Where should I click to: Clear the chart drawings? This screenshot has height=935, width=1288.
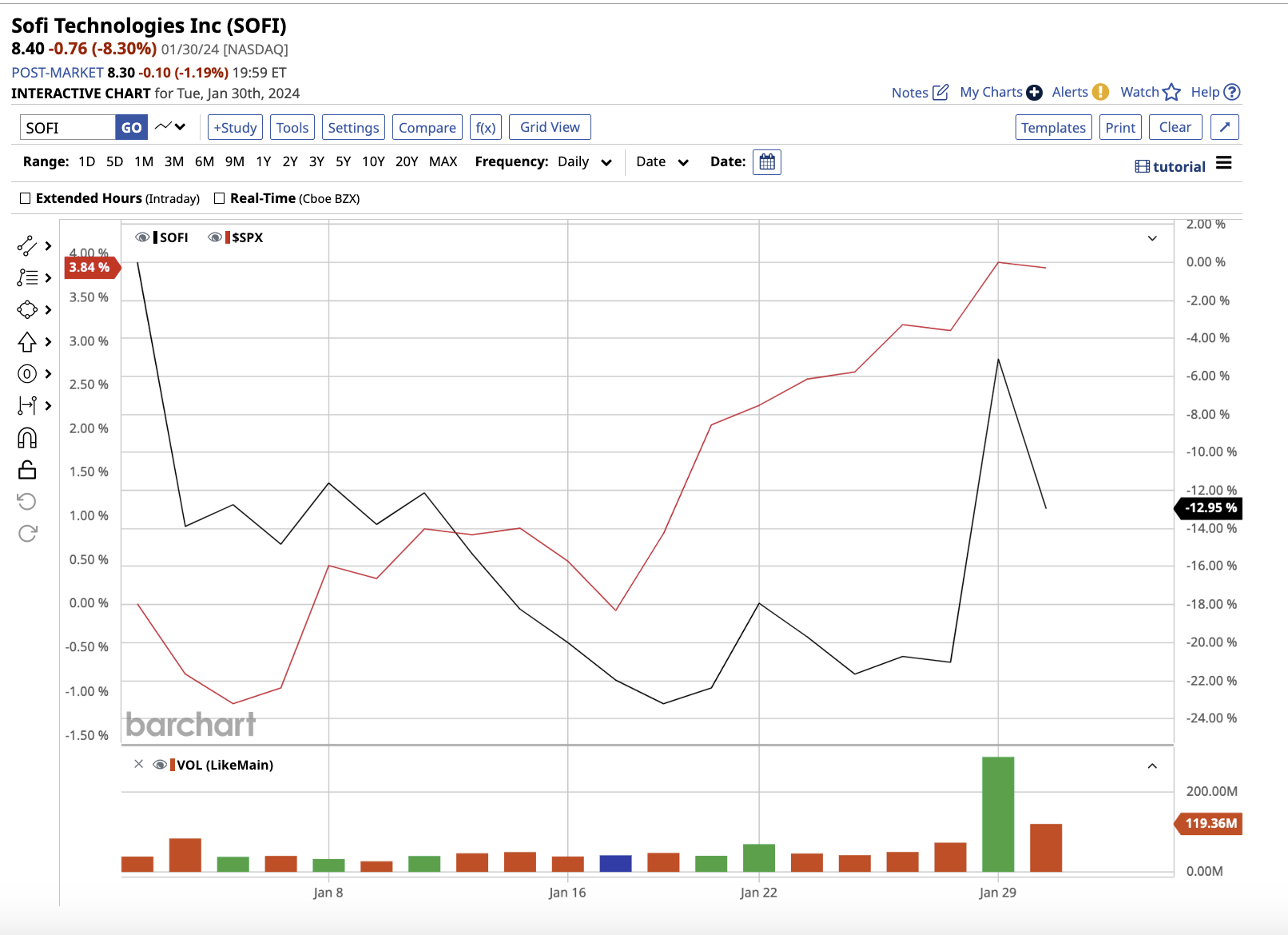coord(1175,127)
